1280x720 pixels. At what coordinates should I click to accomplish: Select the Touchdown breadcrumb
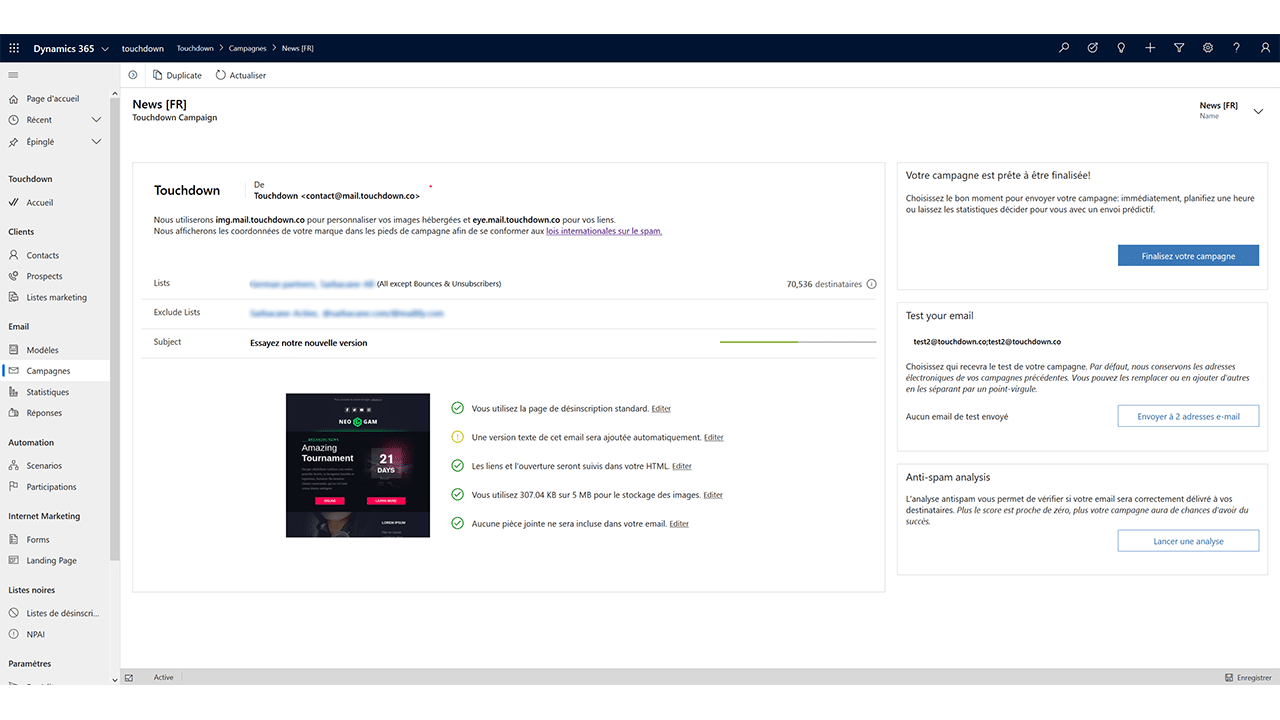(x=195, y=48)
